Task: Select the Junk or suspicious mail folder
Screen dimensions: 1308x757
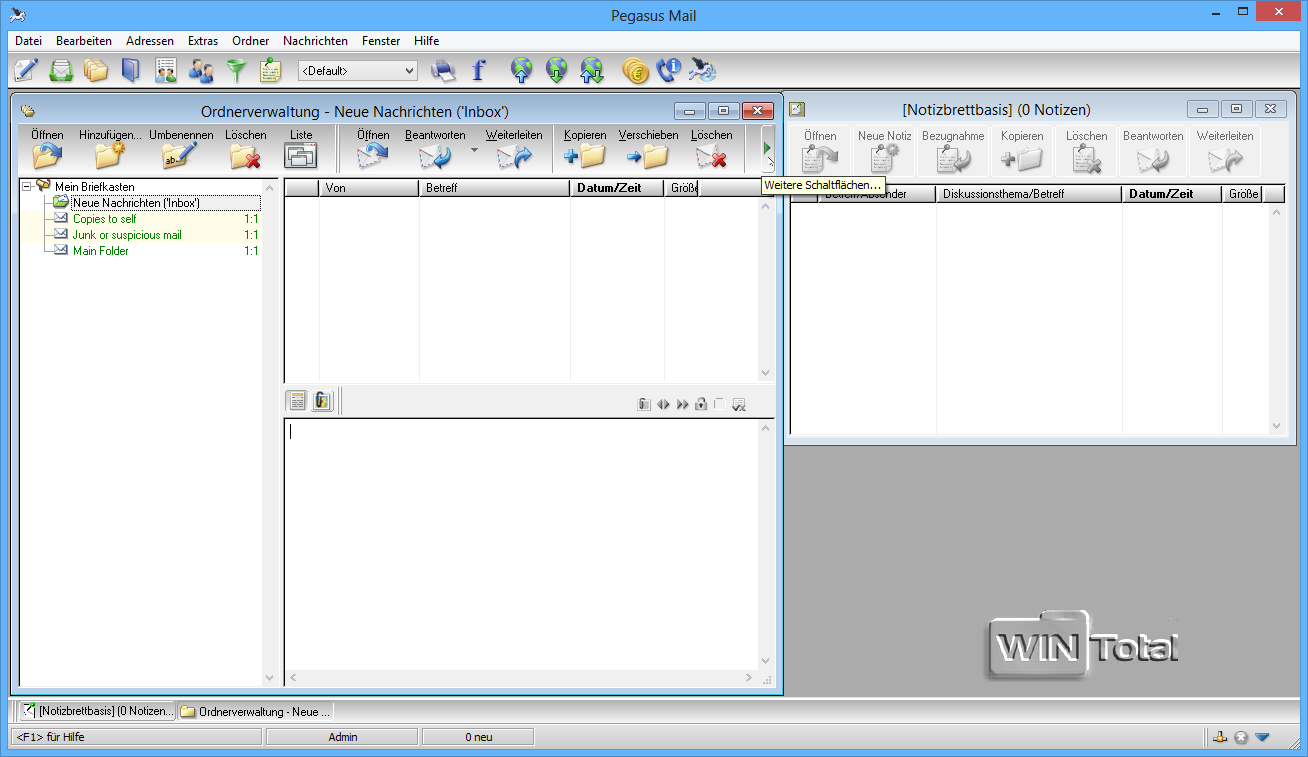Action: click(x=127, y=235)
